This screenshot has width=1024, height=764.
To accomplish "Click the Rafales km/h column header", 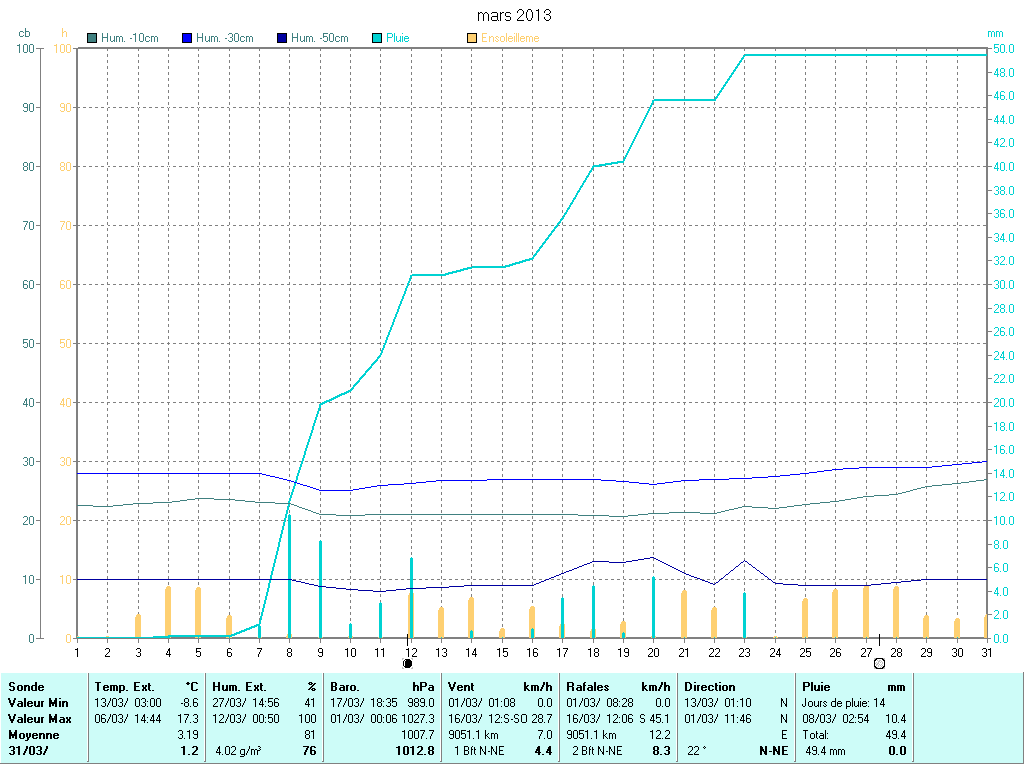I will [590, 687].
